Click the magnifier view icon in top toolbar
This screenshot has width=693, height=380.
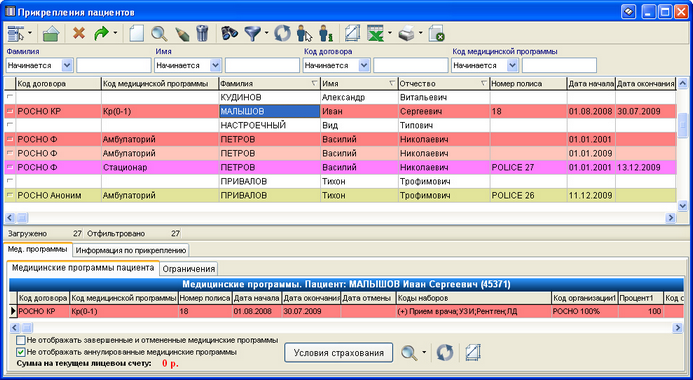click(x=159, y=34)
